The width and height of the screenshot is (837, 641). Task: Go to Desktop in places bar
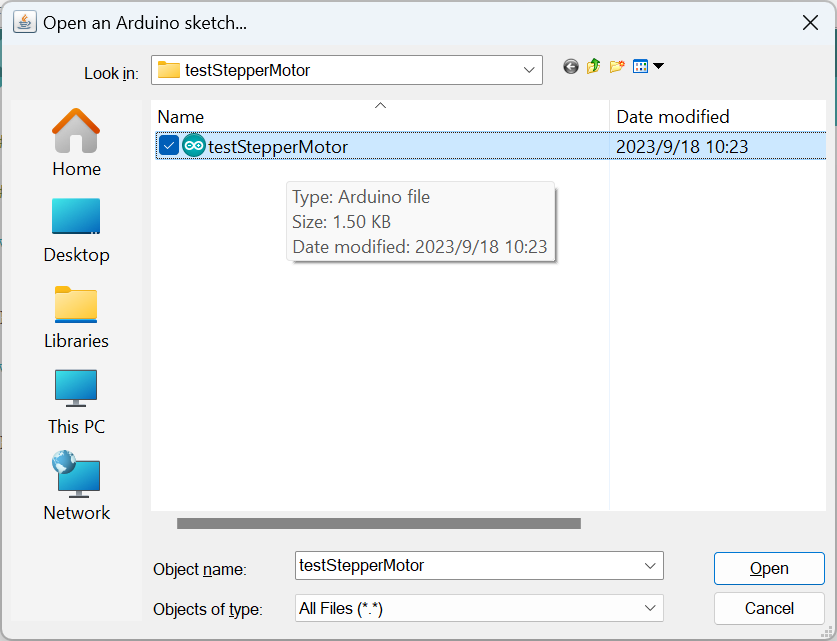tap(76, 229)
